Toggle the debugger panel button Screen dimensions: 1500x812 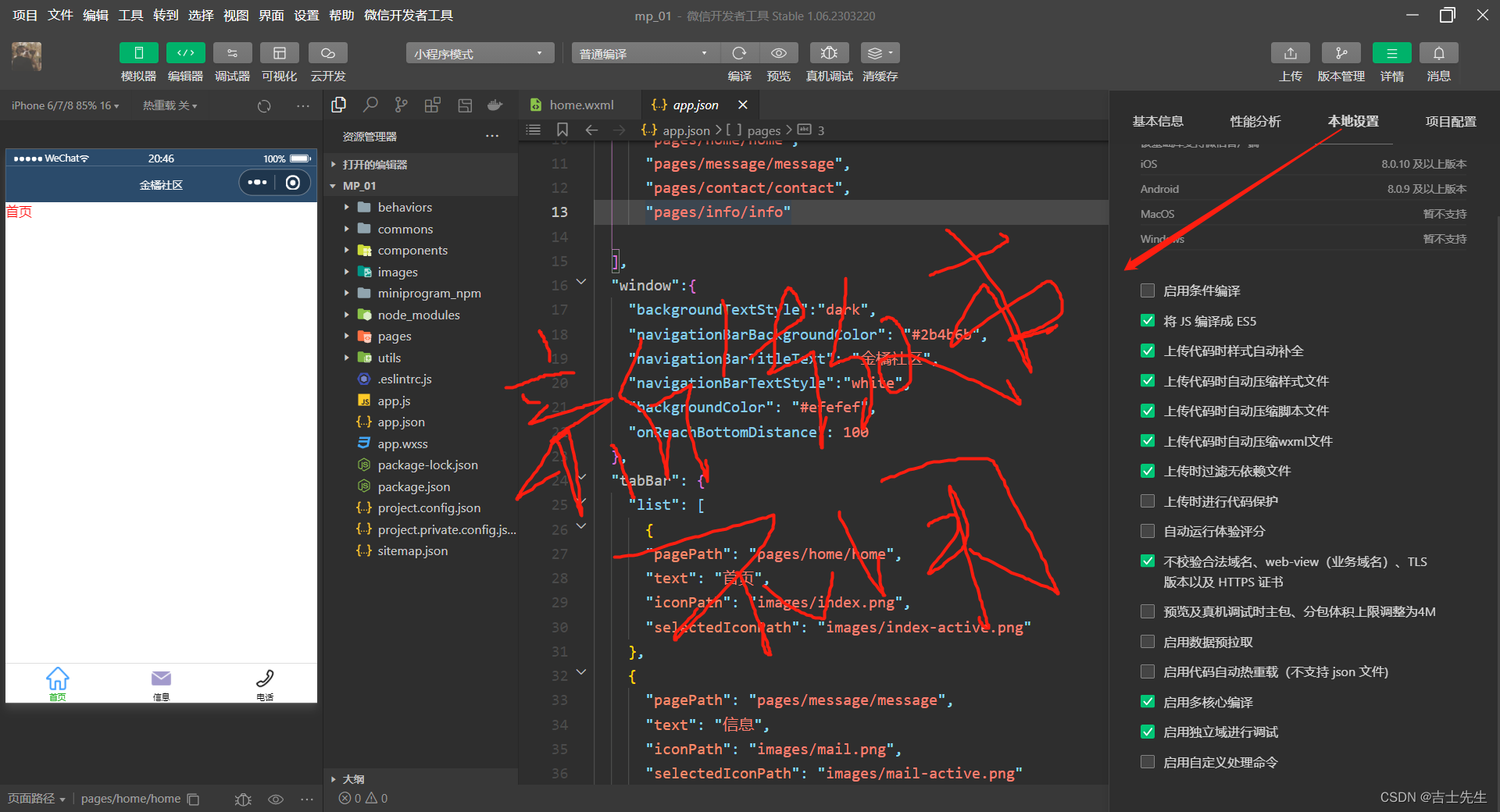coord(232,53)
